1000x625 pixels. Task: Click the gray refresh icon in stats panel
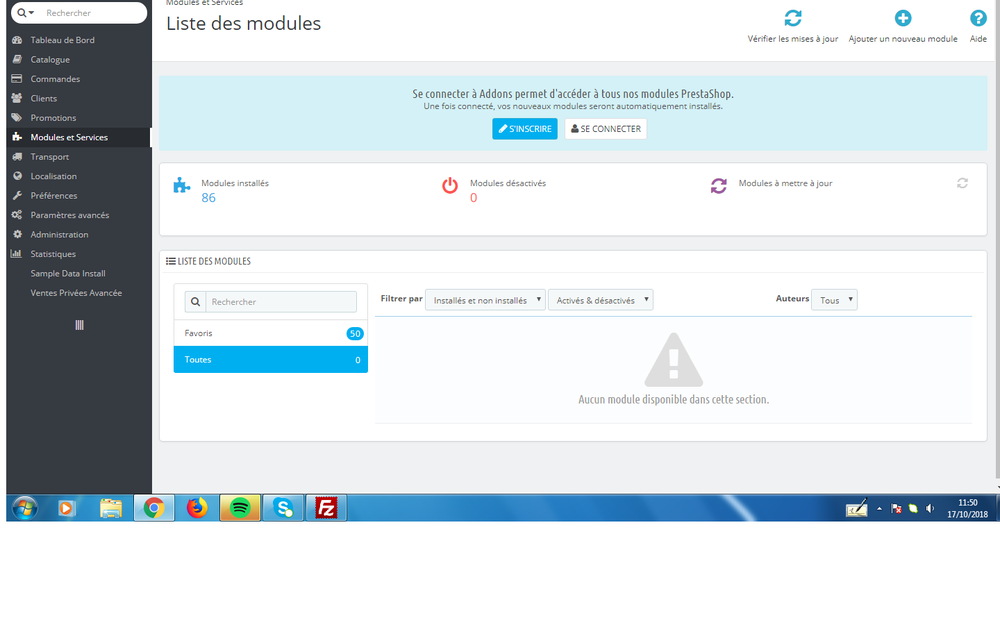click(x=962, y=184)
